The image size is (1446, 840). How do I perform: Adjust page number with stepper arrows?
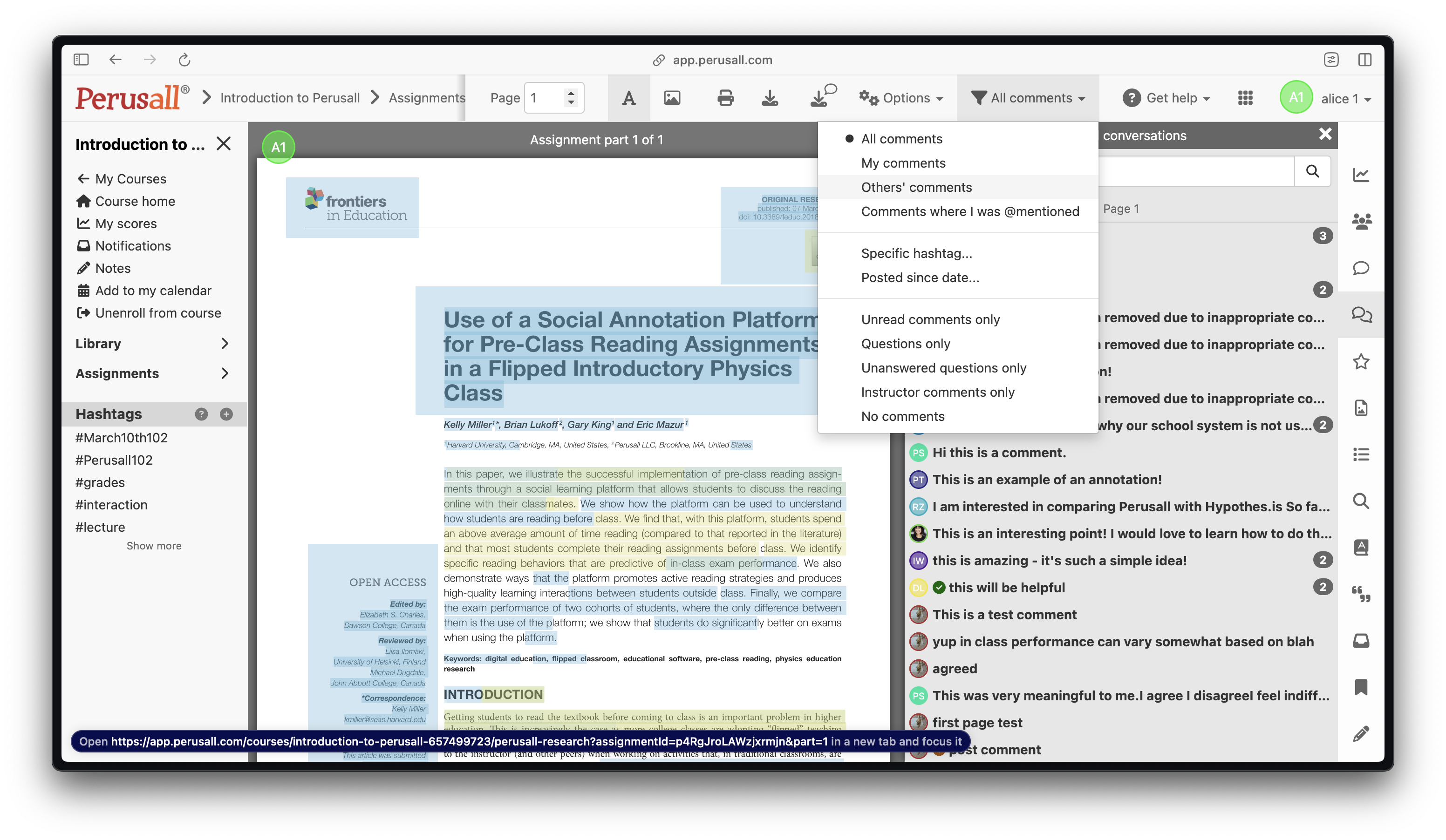[570, 98]
